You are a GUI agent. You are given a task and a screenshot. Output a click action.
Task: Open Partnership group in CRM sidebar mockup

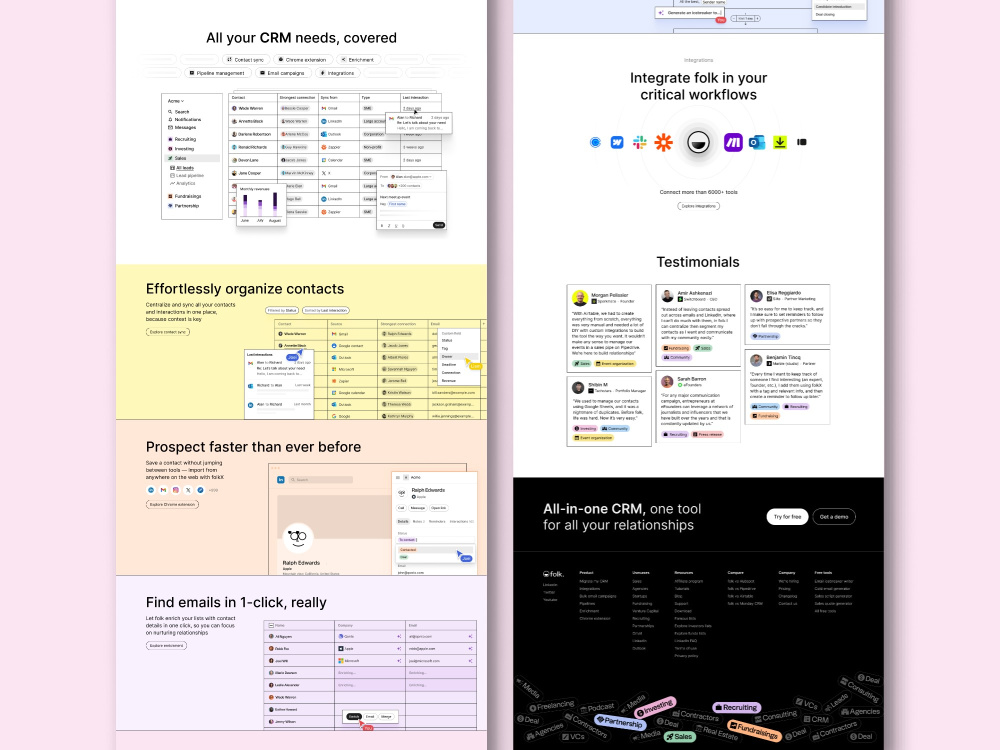[x=184, y=206]
